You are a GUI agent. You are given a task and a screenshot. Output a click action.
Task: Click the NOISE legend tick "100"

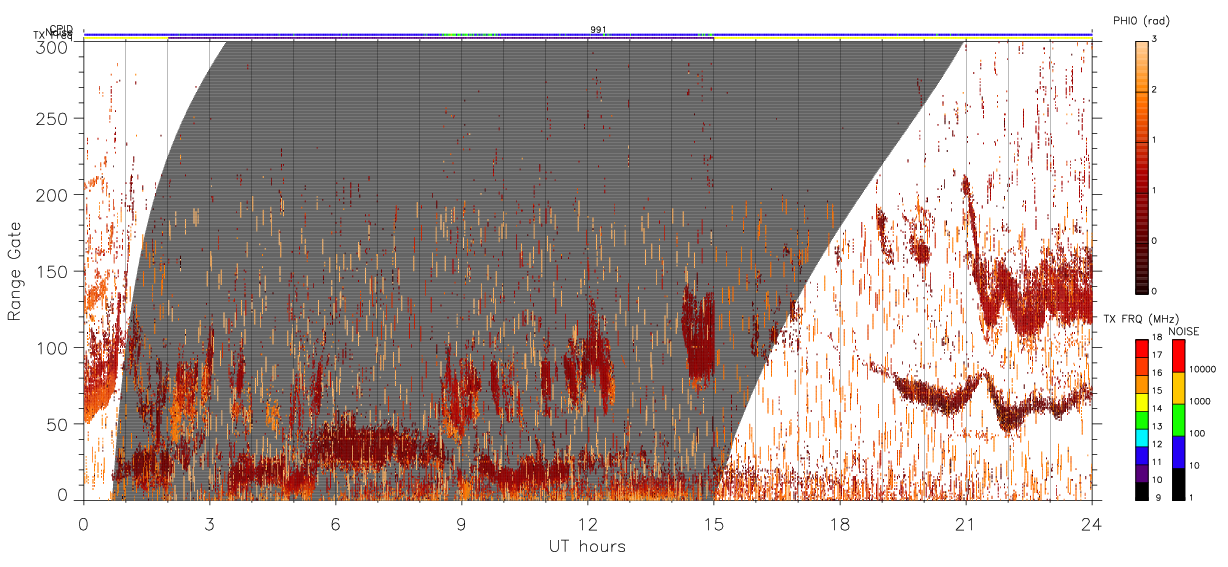pyautogui.click(x=1197, y=433)
